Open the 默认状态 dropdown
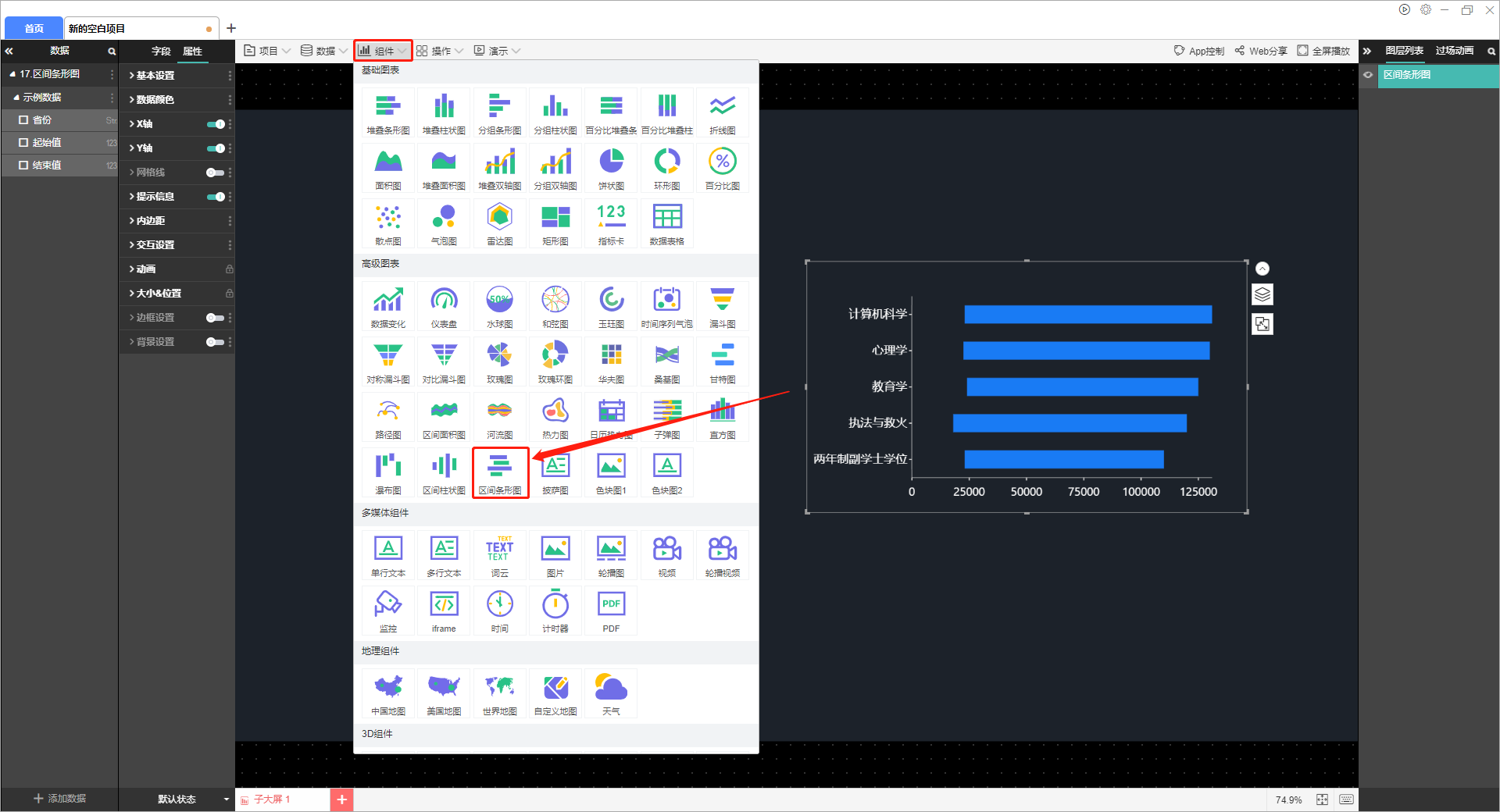The image size is (1500, 812). (226, 799)
